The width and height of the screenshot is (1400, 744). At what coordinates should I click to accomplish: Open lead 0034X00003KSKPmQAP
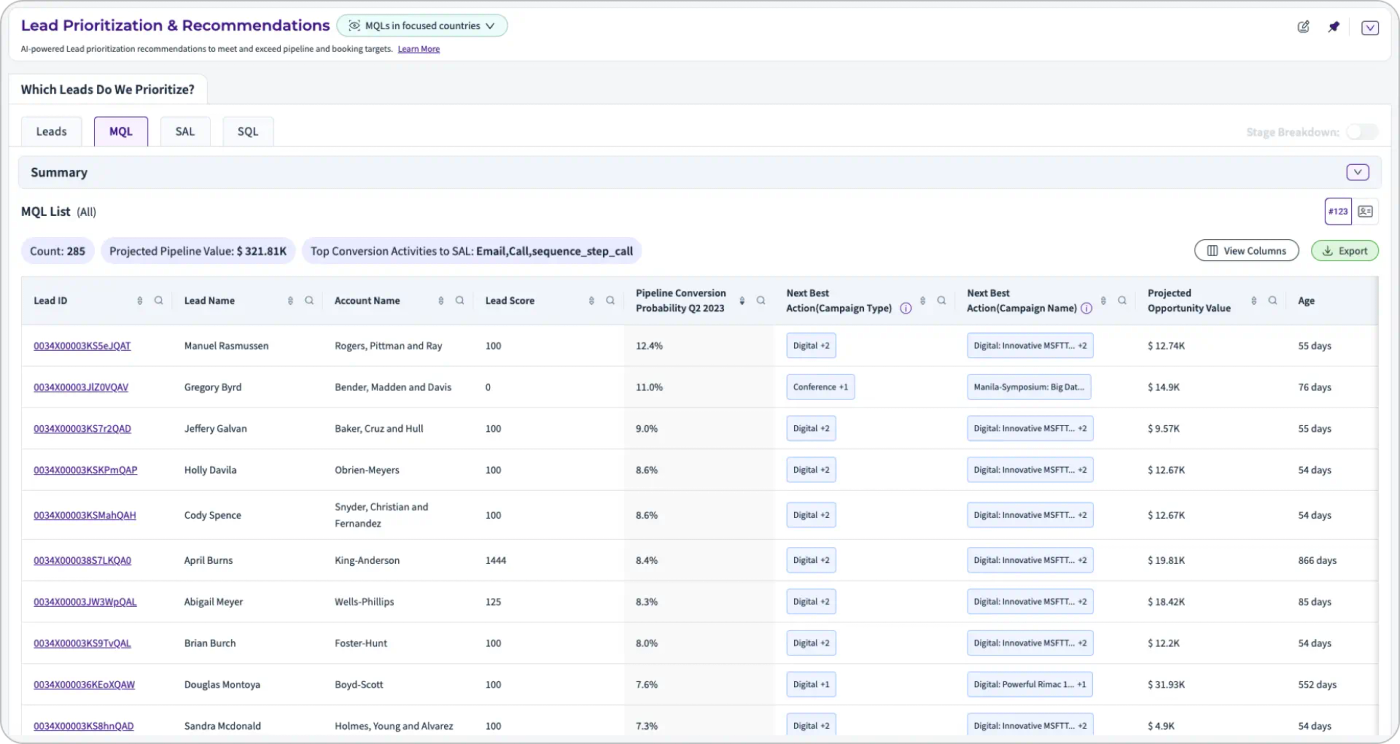click(x=85, y=470)
